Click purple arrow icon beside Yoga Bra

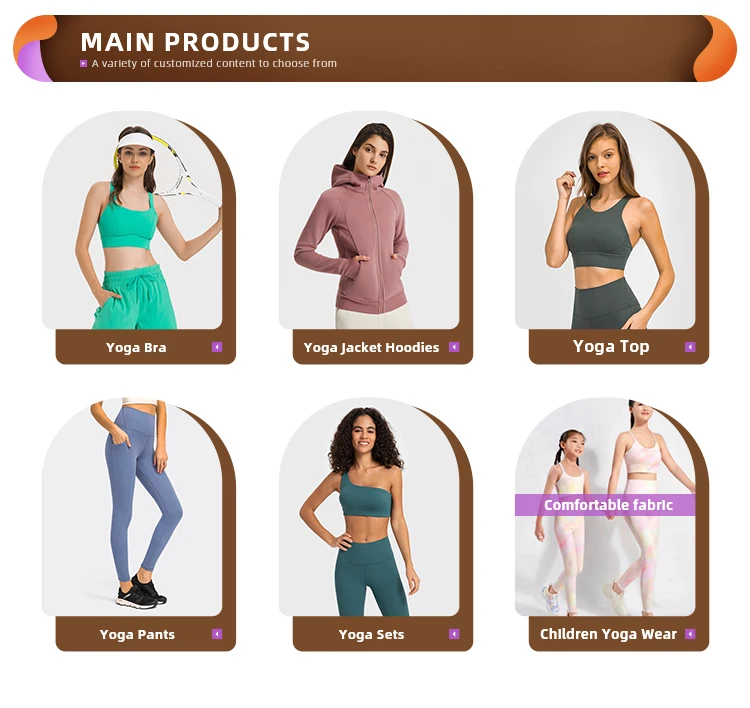click(x=217, y=347)
